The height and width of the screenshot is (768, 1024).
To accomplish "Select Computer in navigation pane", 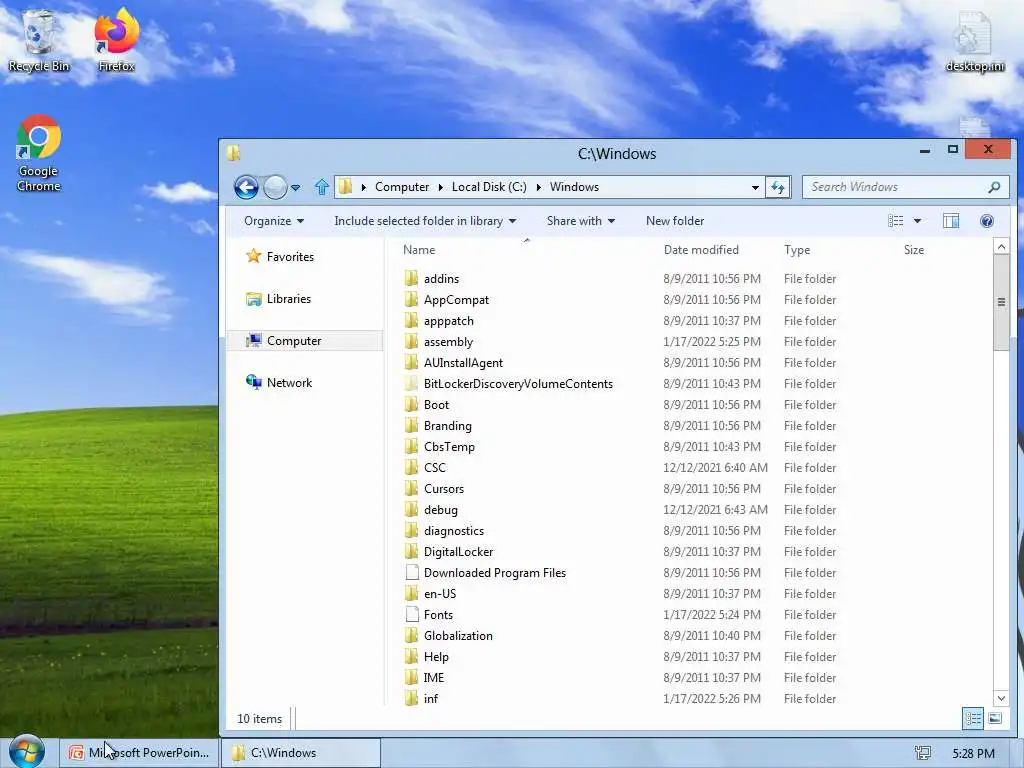I will point(304,341).
